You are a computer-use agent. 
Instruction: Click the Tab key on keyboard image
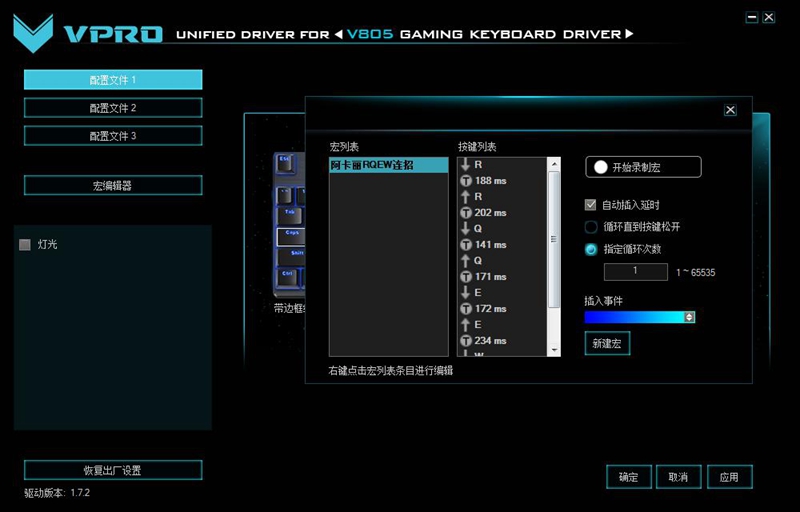tap(290, 216)
